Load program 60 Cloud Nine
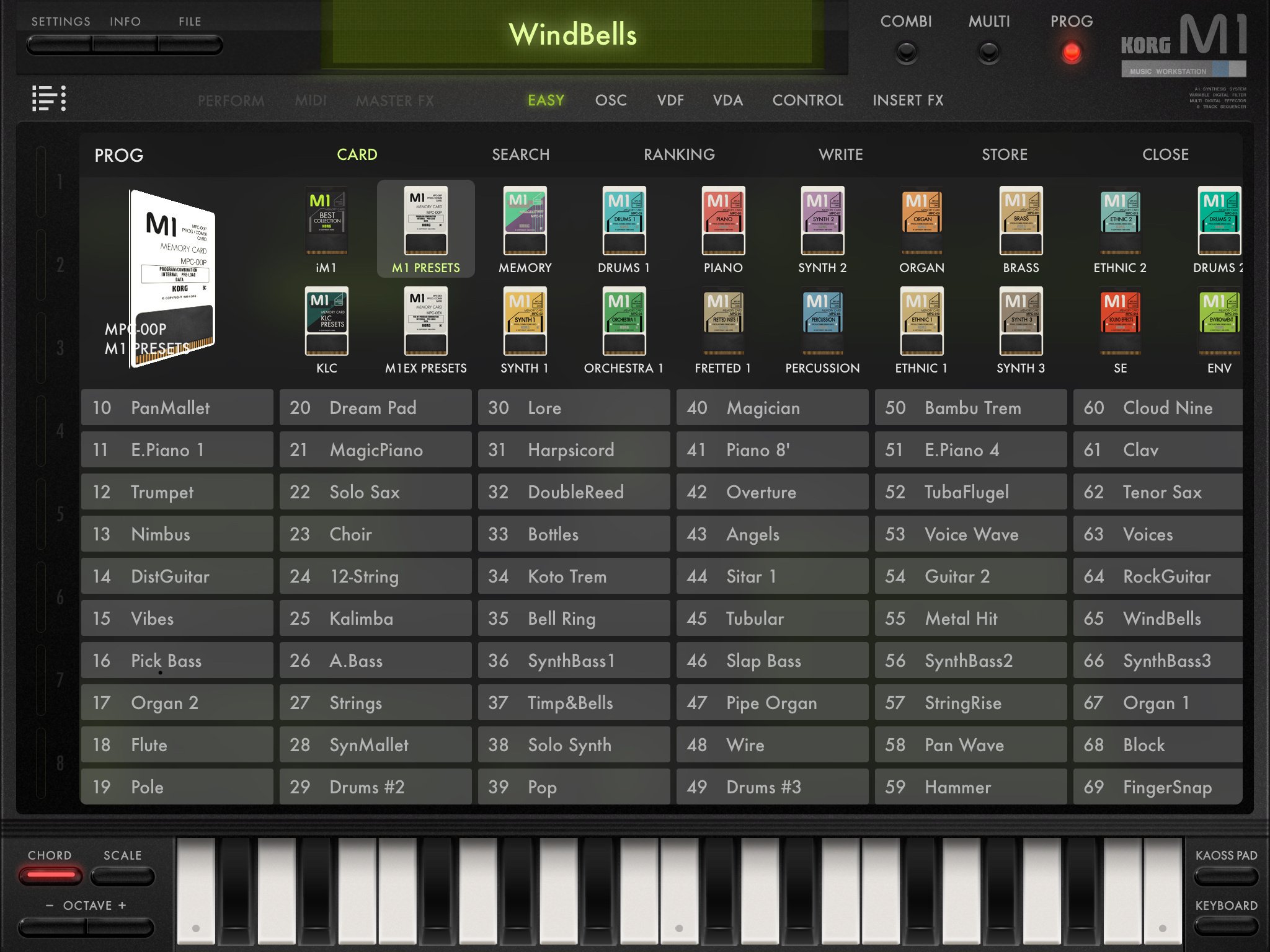The height and width of the screenshot is (952, 1270). click(x=1158, y=408)
